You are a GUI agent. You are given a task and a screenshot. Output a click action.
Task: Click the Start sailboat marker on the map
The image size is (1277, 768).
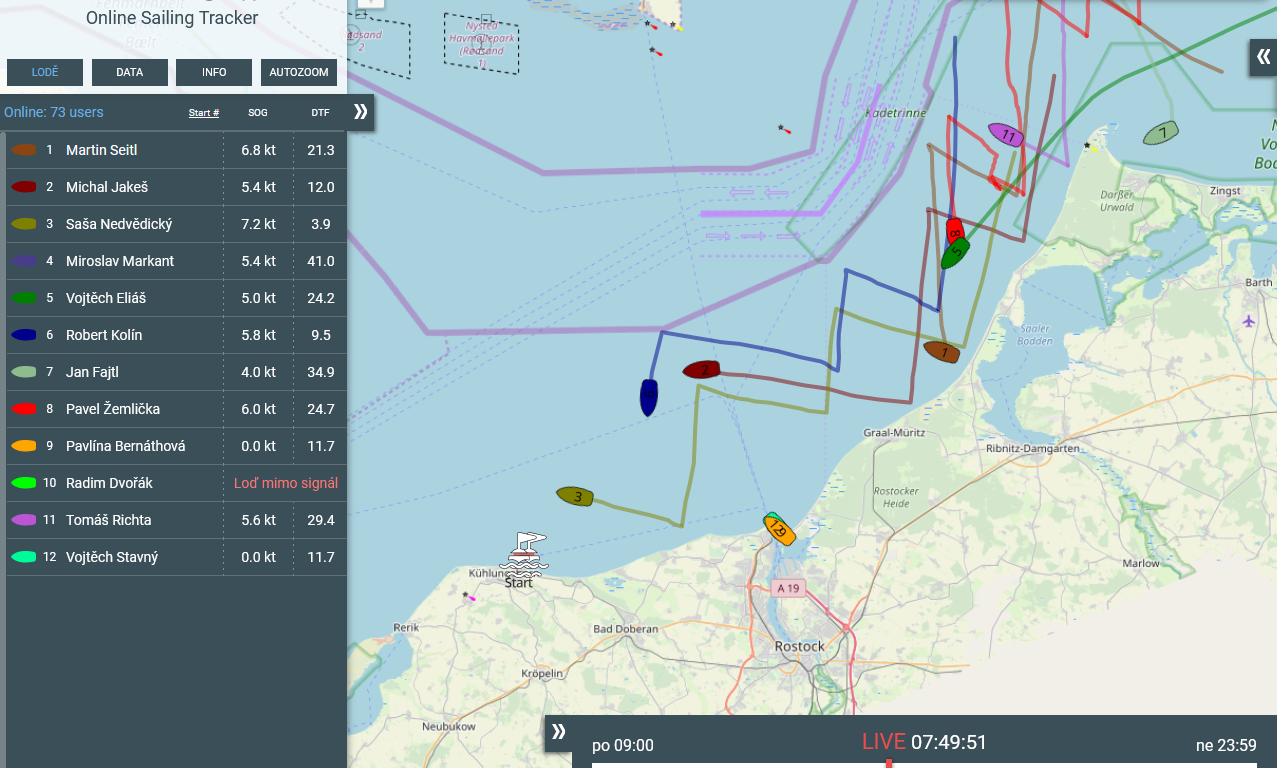(526, 555)
